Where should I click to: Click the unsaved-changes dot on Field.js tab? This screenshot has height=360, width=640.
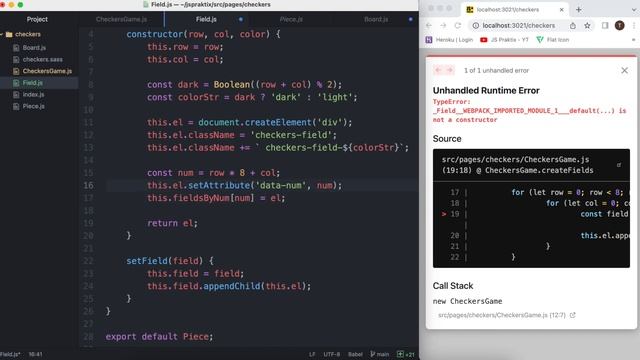(x=241, y=19)
